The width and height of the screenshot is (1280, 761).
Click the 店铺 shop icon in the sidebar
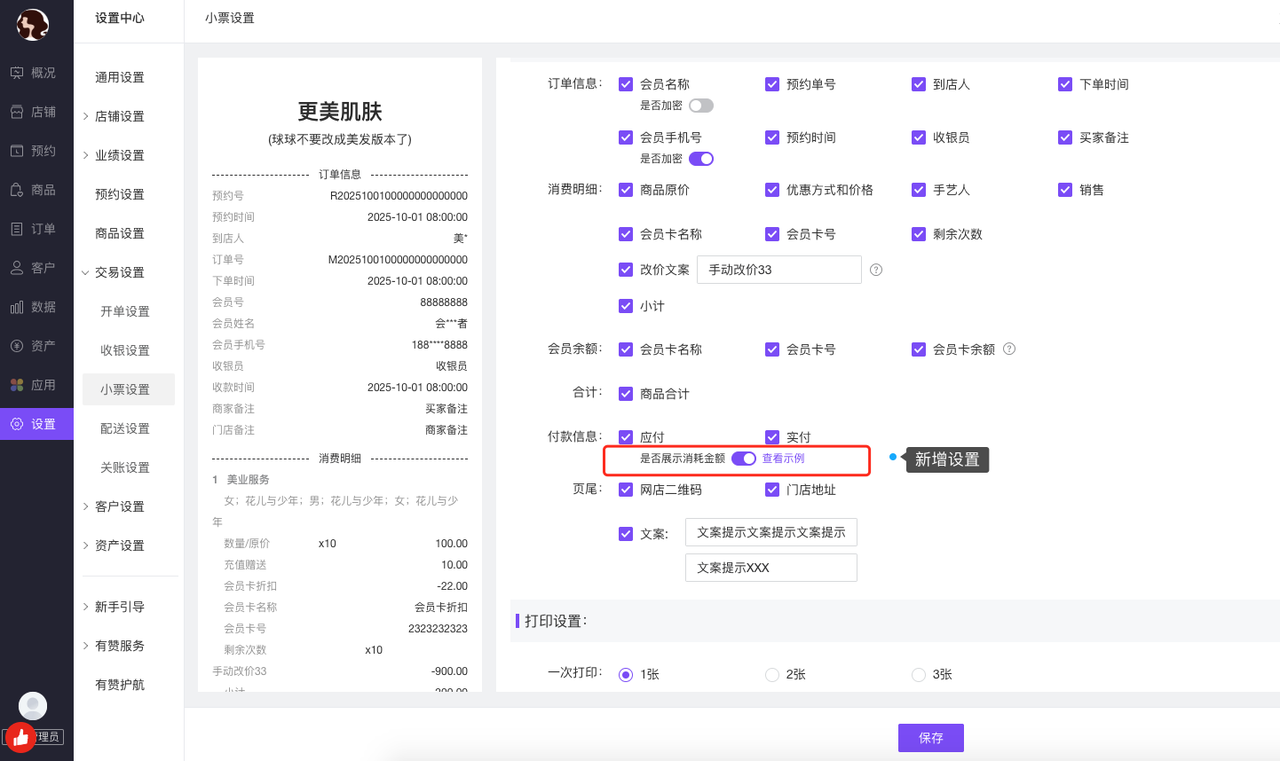point(17,112)
